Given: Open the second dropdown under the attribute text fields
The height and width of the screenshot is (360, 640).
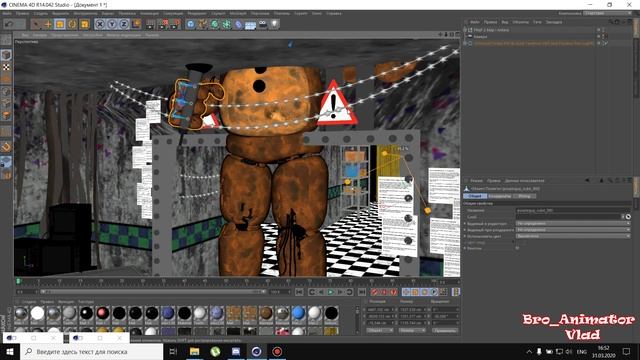Looking at the screenshot, I should click(x=573, y=230).
